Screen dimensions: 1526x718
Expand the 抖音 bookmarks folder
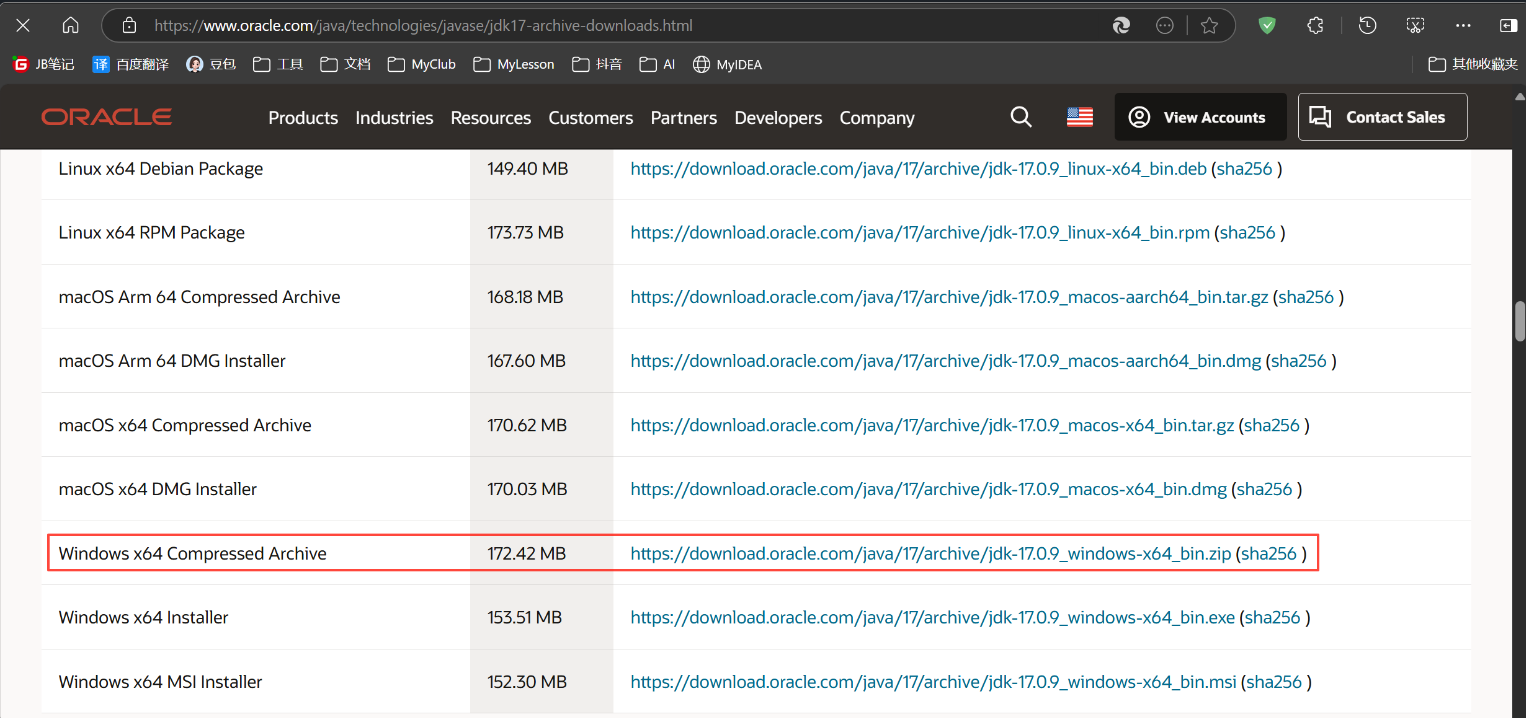597,64
